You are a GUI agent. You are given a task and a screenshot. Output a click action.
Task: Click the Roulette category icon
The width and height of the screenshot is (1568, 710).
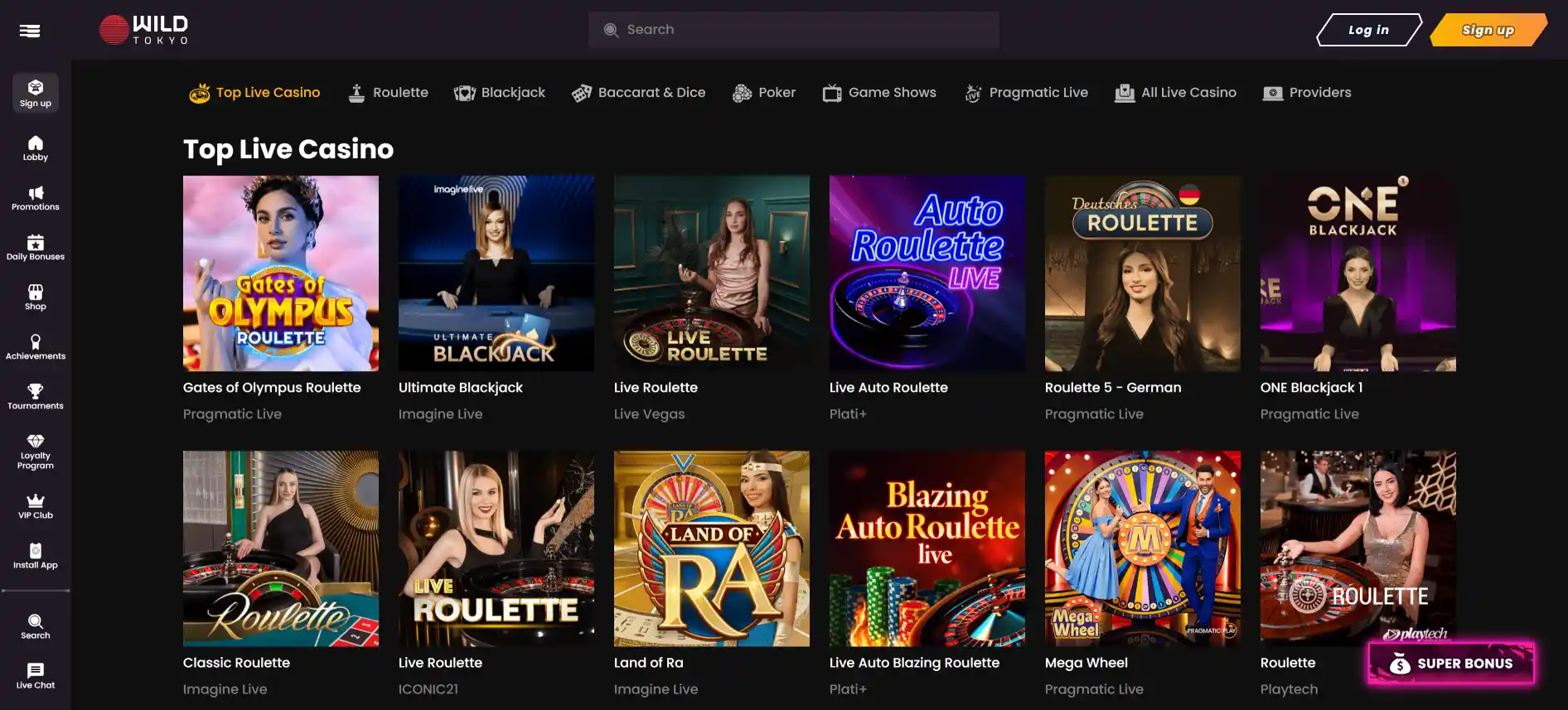(356, 93)
